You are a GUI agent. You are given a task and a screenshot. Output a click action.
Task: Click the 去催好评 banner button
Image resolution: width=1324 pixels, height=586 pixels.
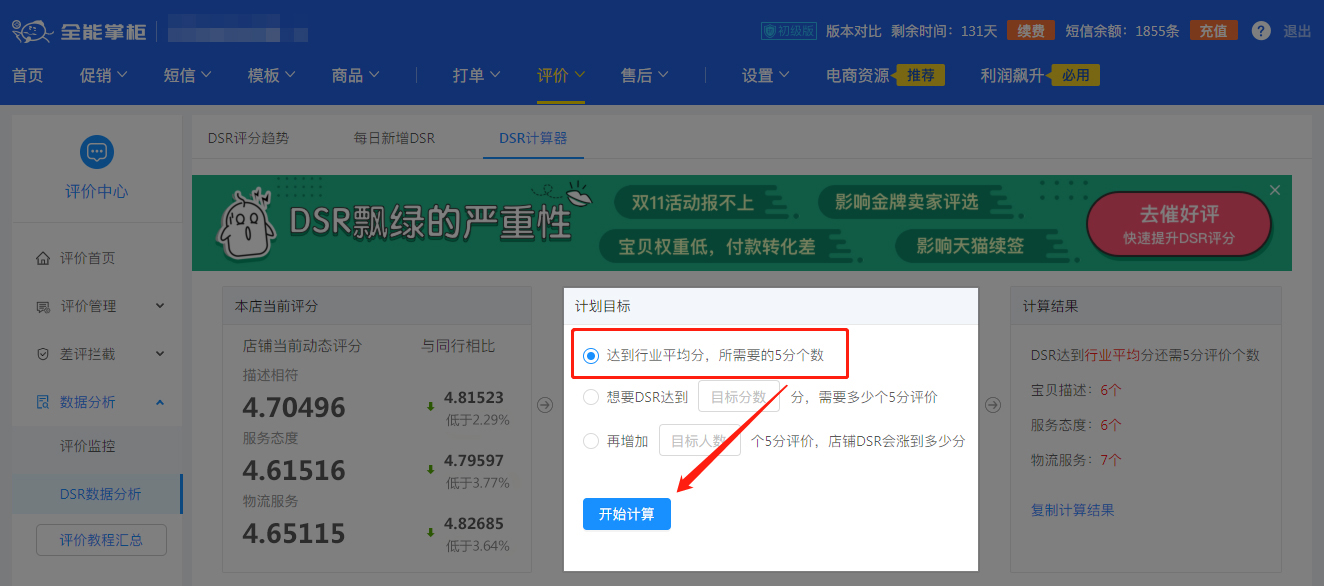pos(1179,224)
